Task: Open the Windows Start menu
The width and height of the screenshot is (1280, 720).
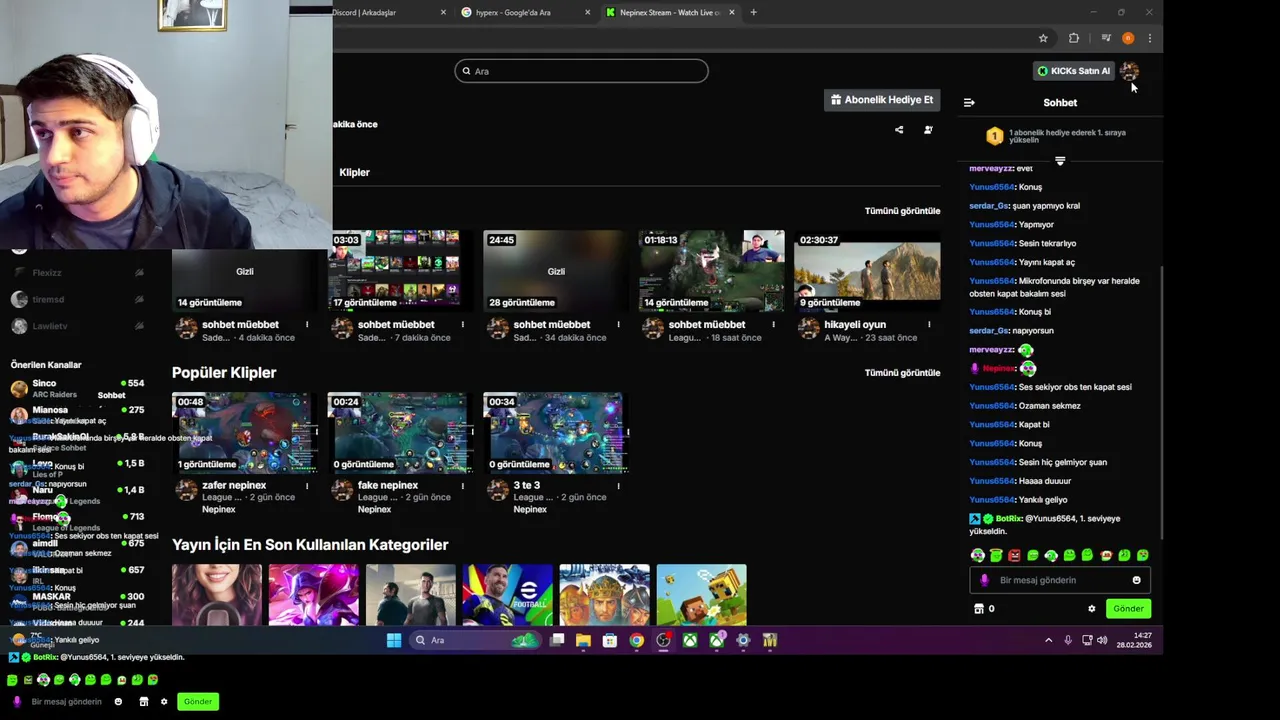Action: pyautogui.click(x=394, y=640)
